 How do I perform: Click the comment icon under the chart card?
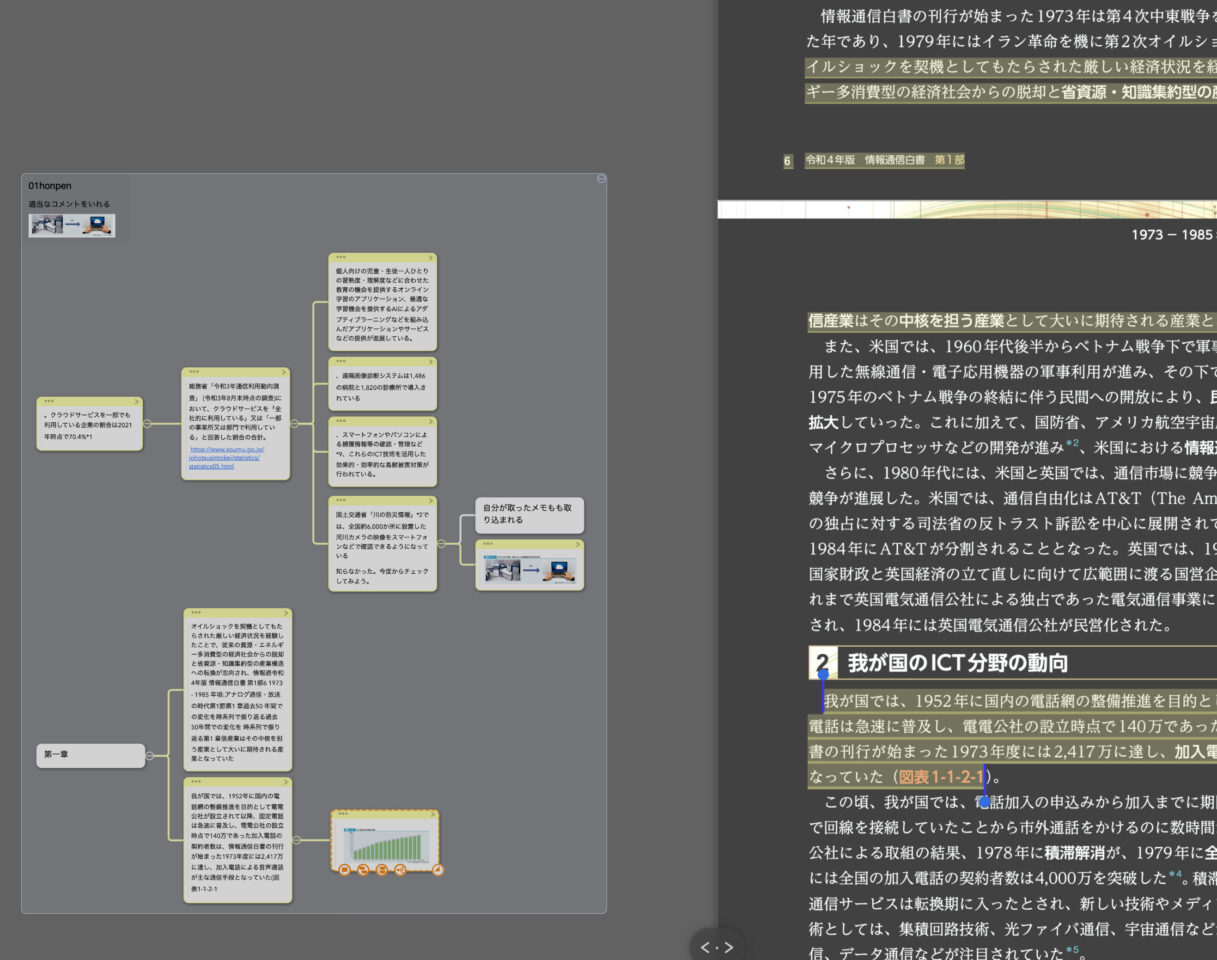(344, 869)
